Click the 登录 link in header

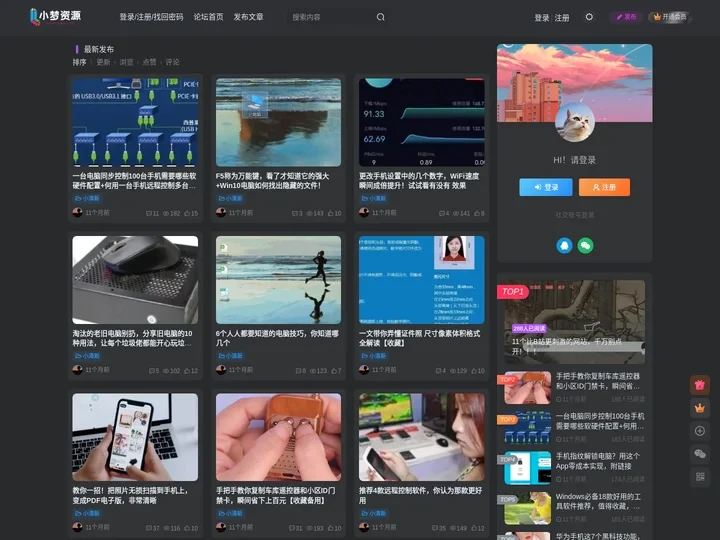[x=542, y=17]
